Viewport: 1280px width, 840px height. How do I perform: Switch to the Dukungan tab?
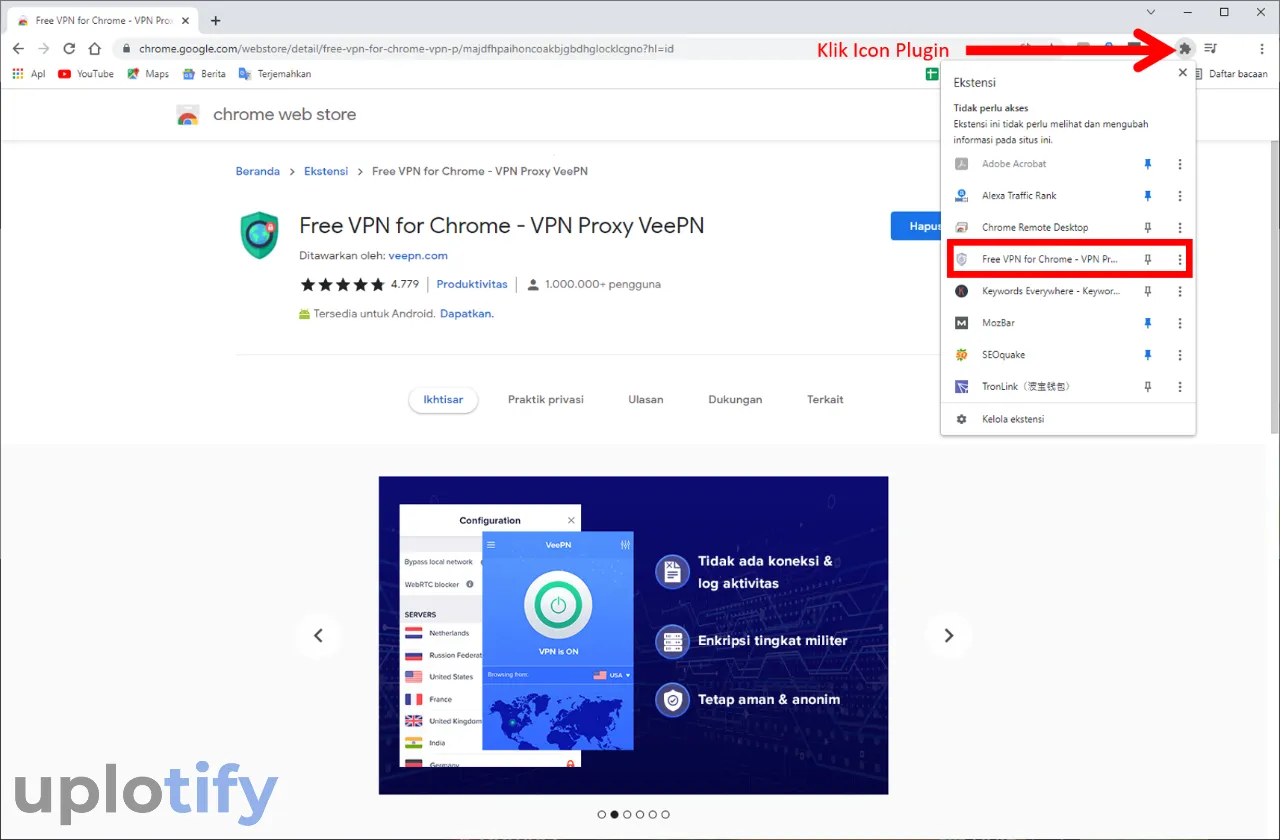735,400
